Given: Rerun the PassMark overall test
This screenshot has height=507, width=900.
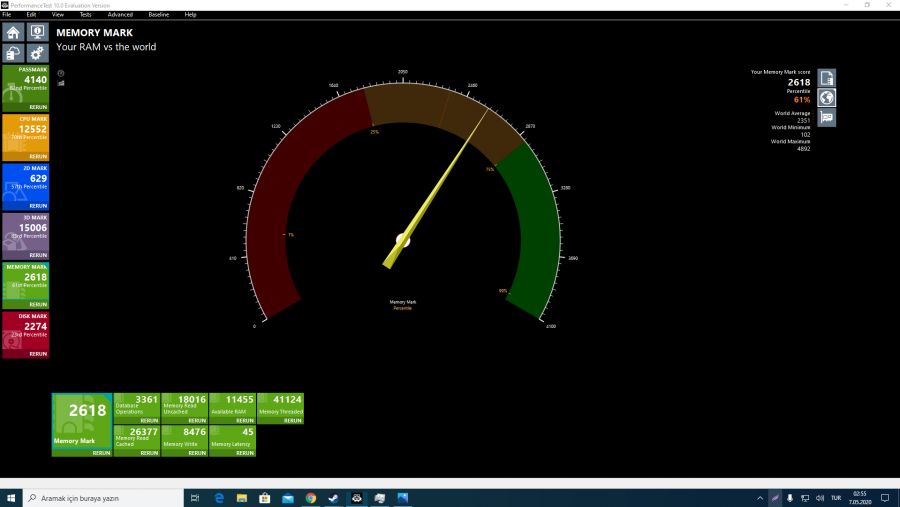Looking at the screenshot, I should 38,107.
